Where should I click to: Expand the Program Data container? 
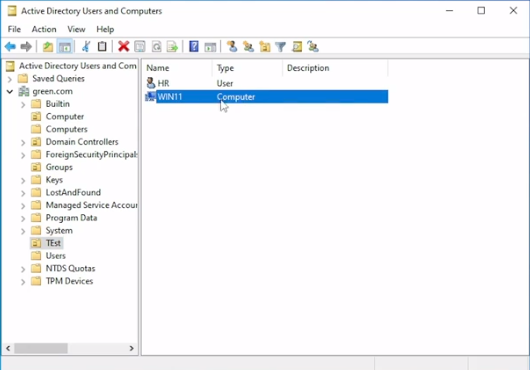pos(23,218)
